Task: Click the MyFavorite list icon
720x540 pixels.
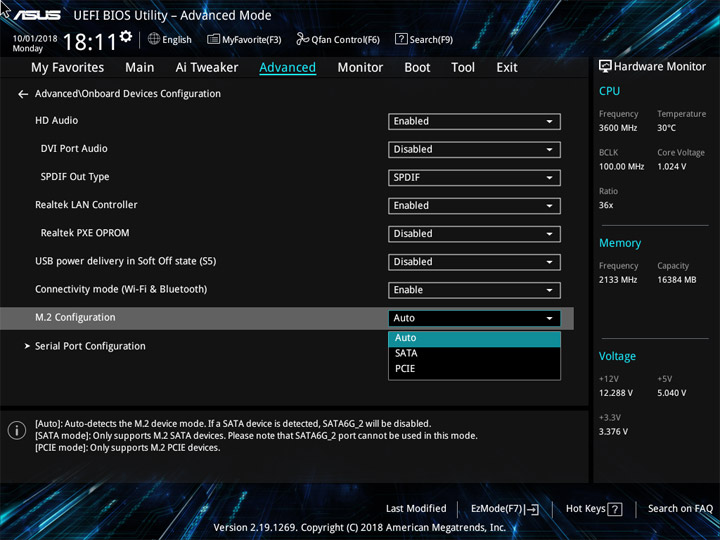Action: [x=214, y=39]
